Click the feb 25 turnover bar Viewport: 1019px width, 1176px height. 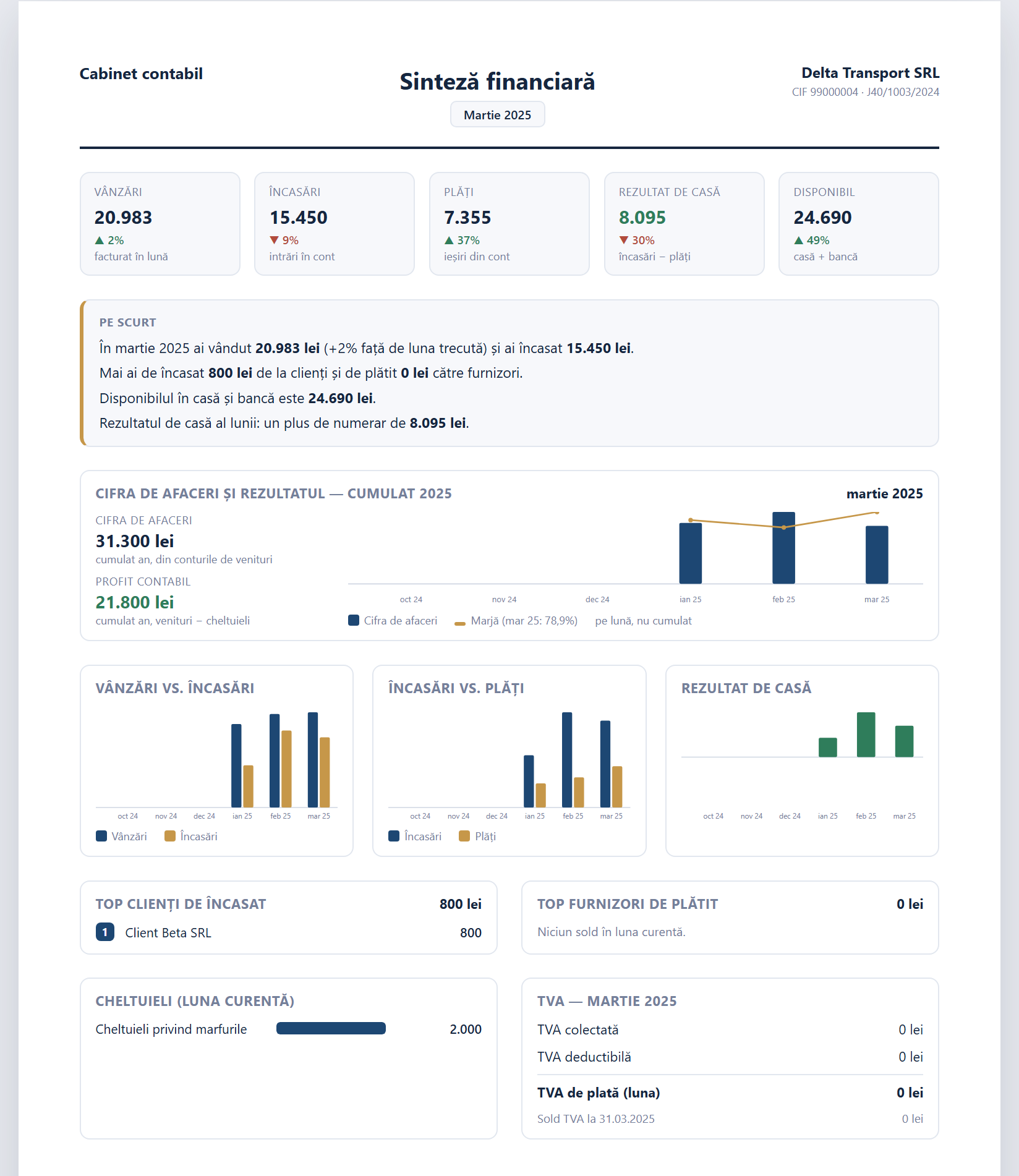(783, 548)
